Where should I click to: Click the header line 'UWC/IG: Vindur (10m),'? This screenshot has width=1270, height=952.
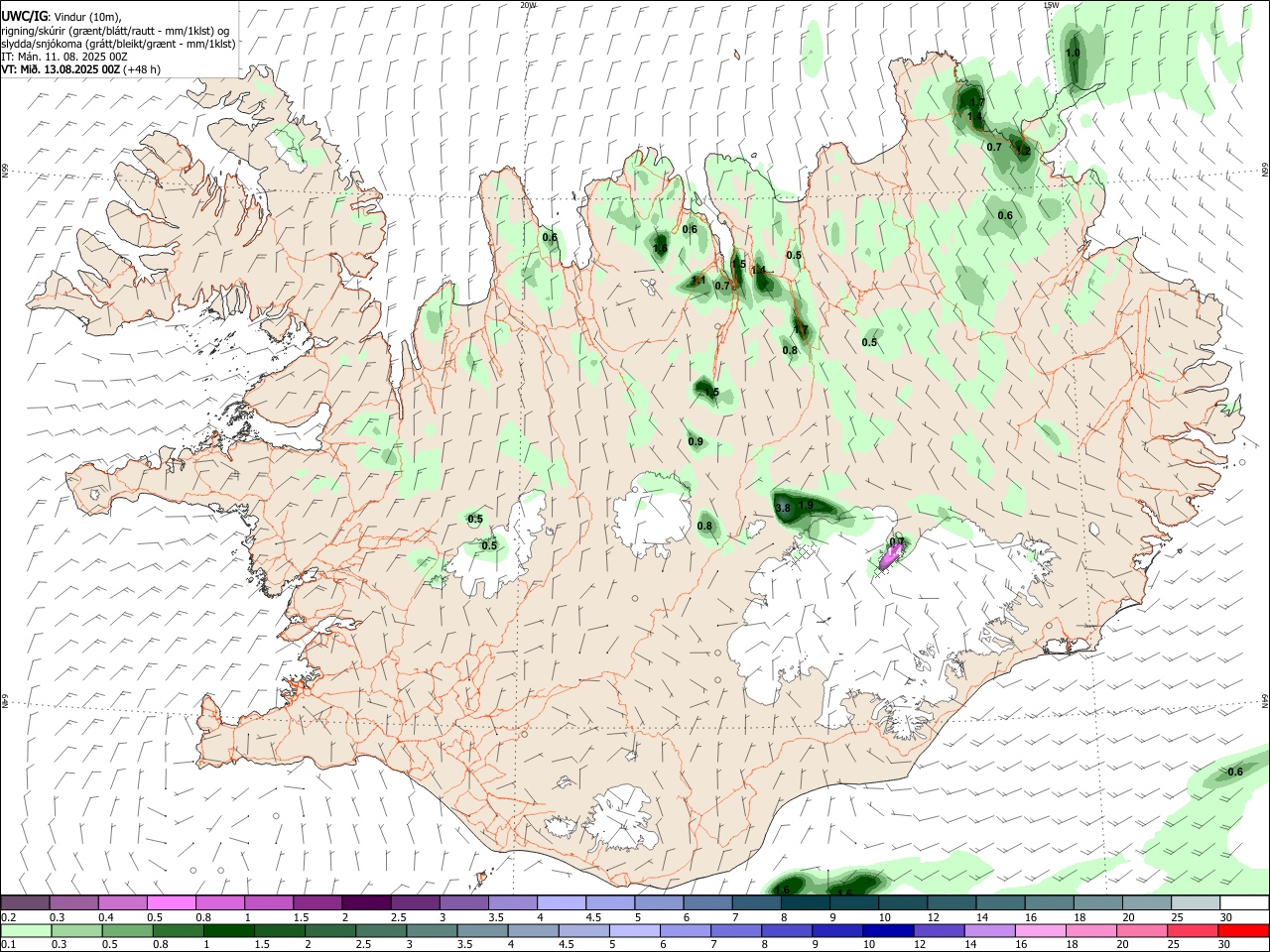(62, 16)
